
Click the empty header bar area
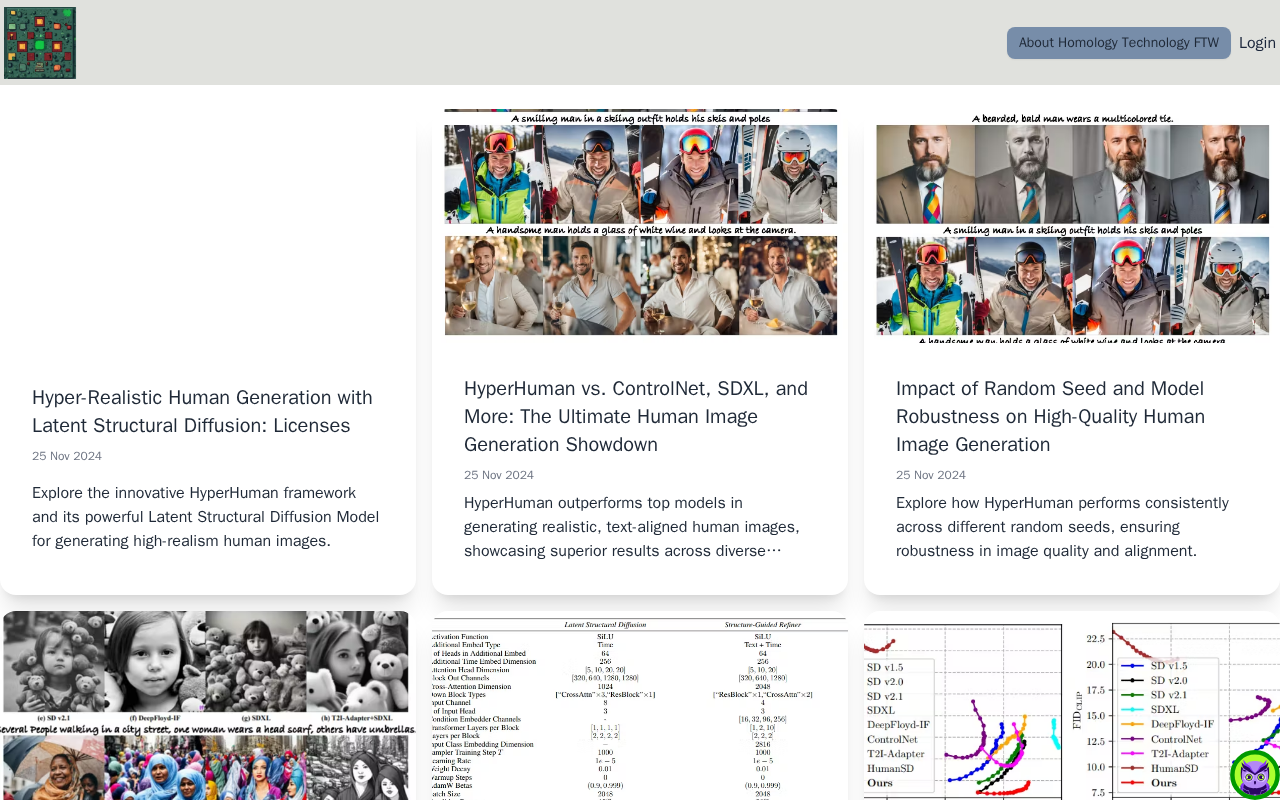[540, 43]
